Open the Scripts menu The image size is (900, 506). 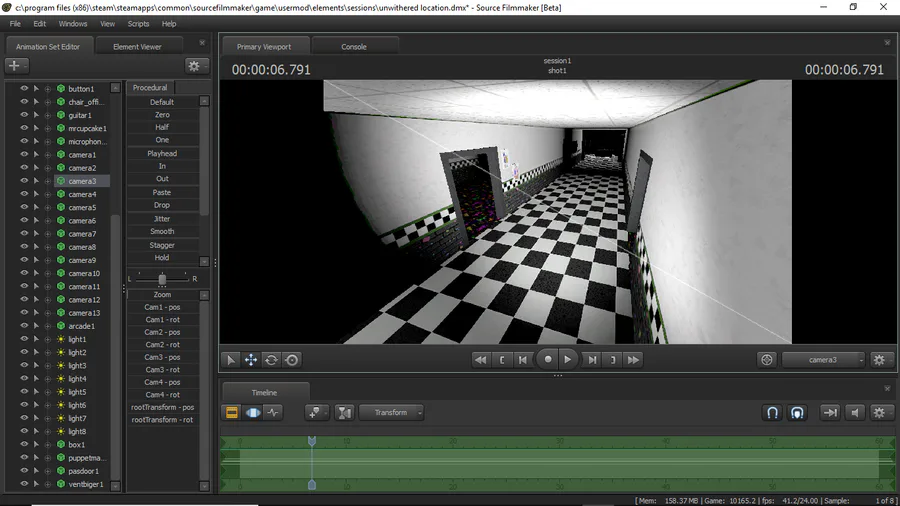(138, 24)
